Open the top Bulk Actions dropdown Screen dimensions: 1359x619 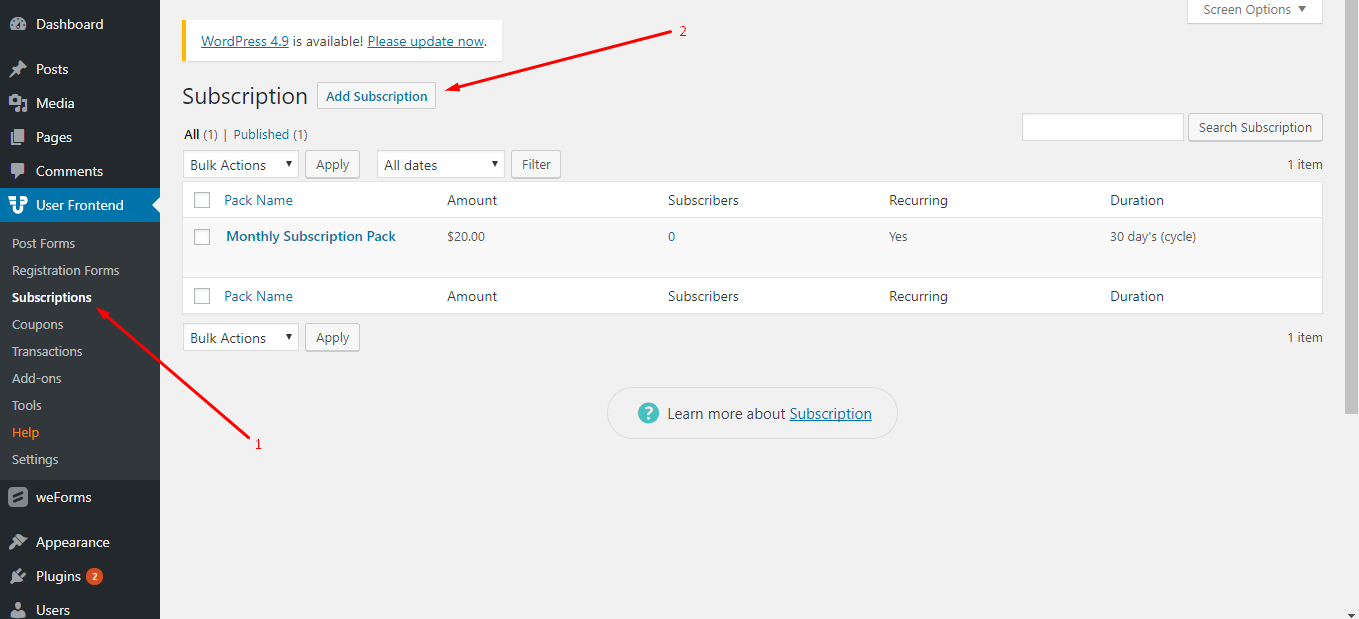click(241, 165)
